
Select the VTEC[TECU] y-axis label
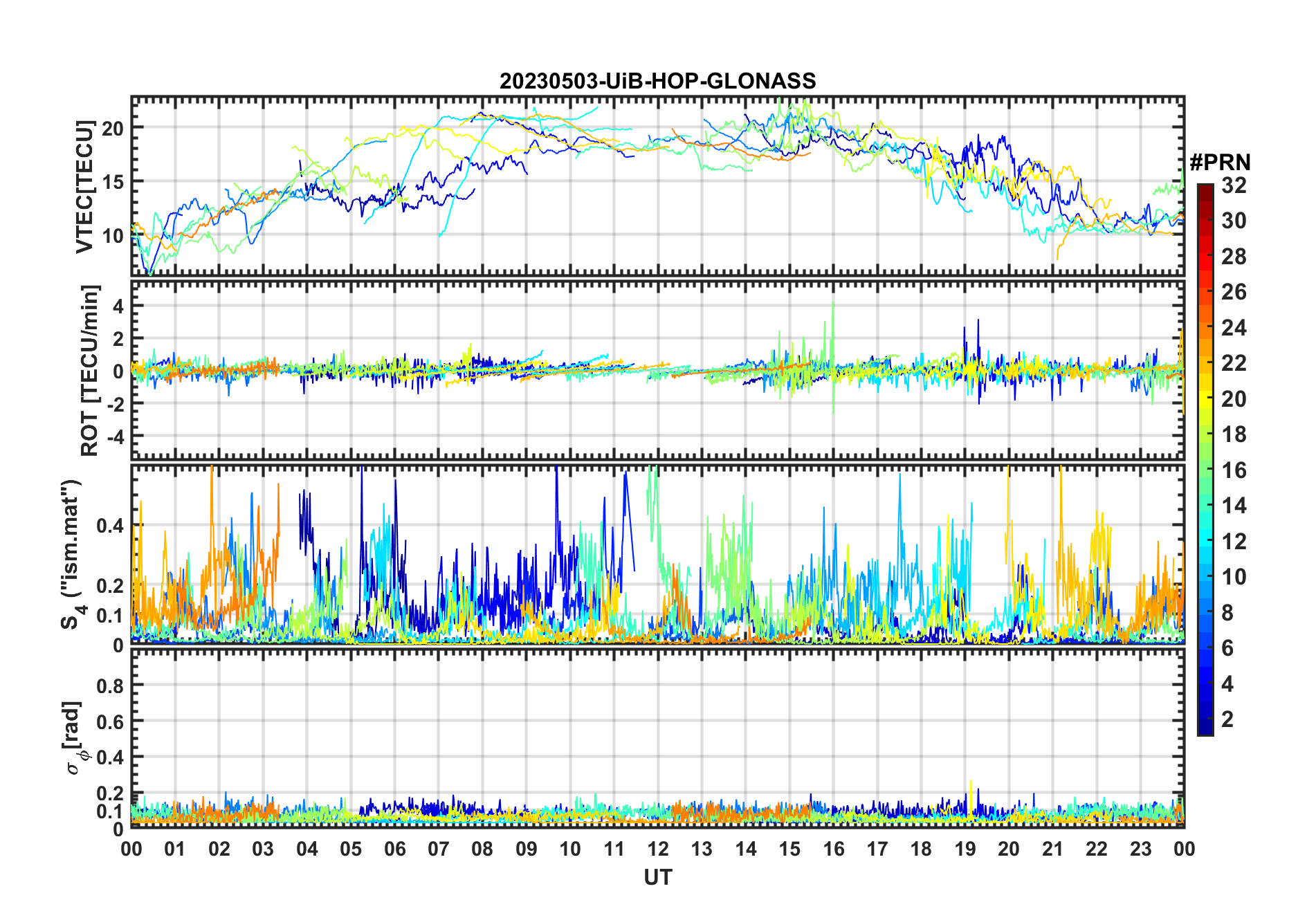point(84,187)
